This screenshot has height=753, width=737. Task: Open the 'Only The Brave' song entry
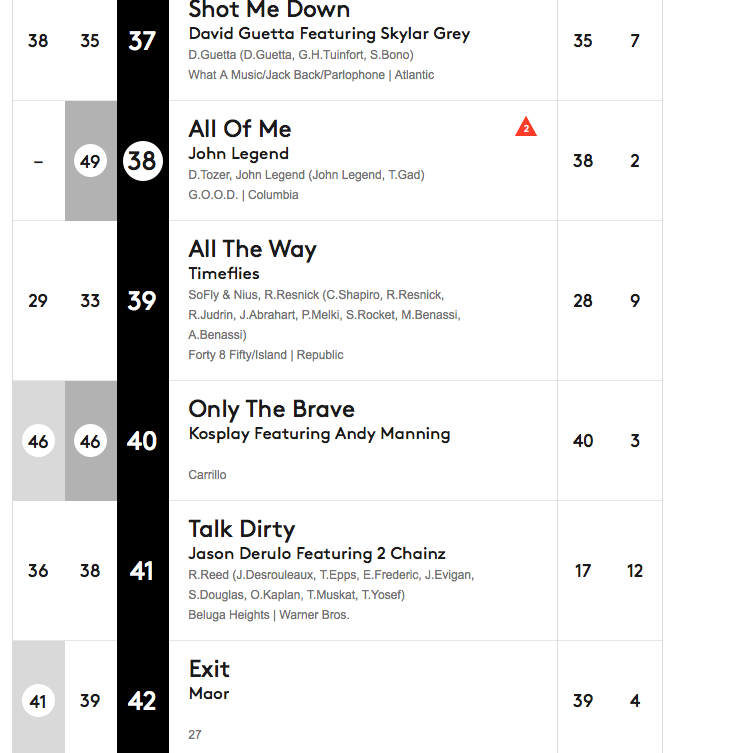point(271,409)
